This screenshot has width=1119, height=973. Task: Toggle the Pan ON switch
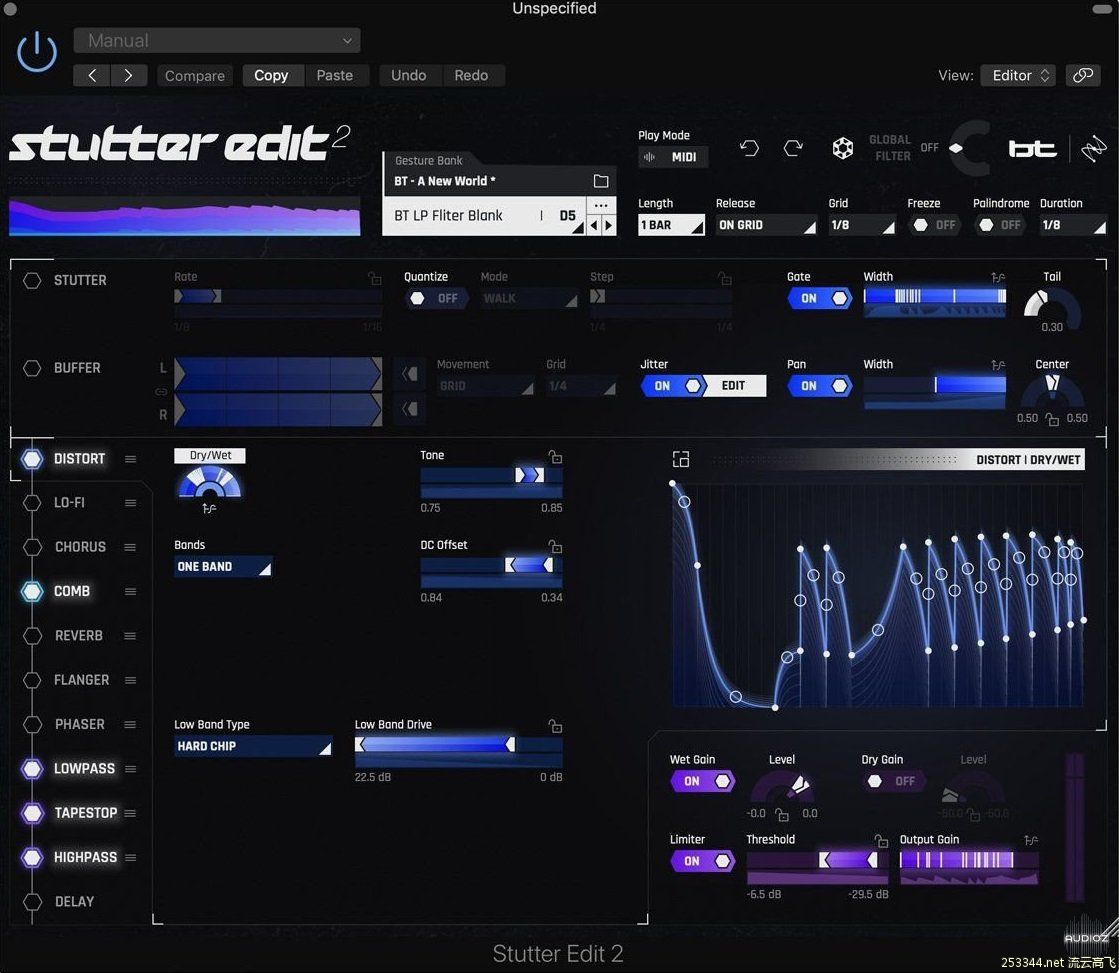point(820,386)
